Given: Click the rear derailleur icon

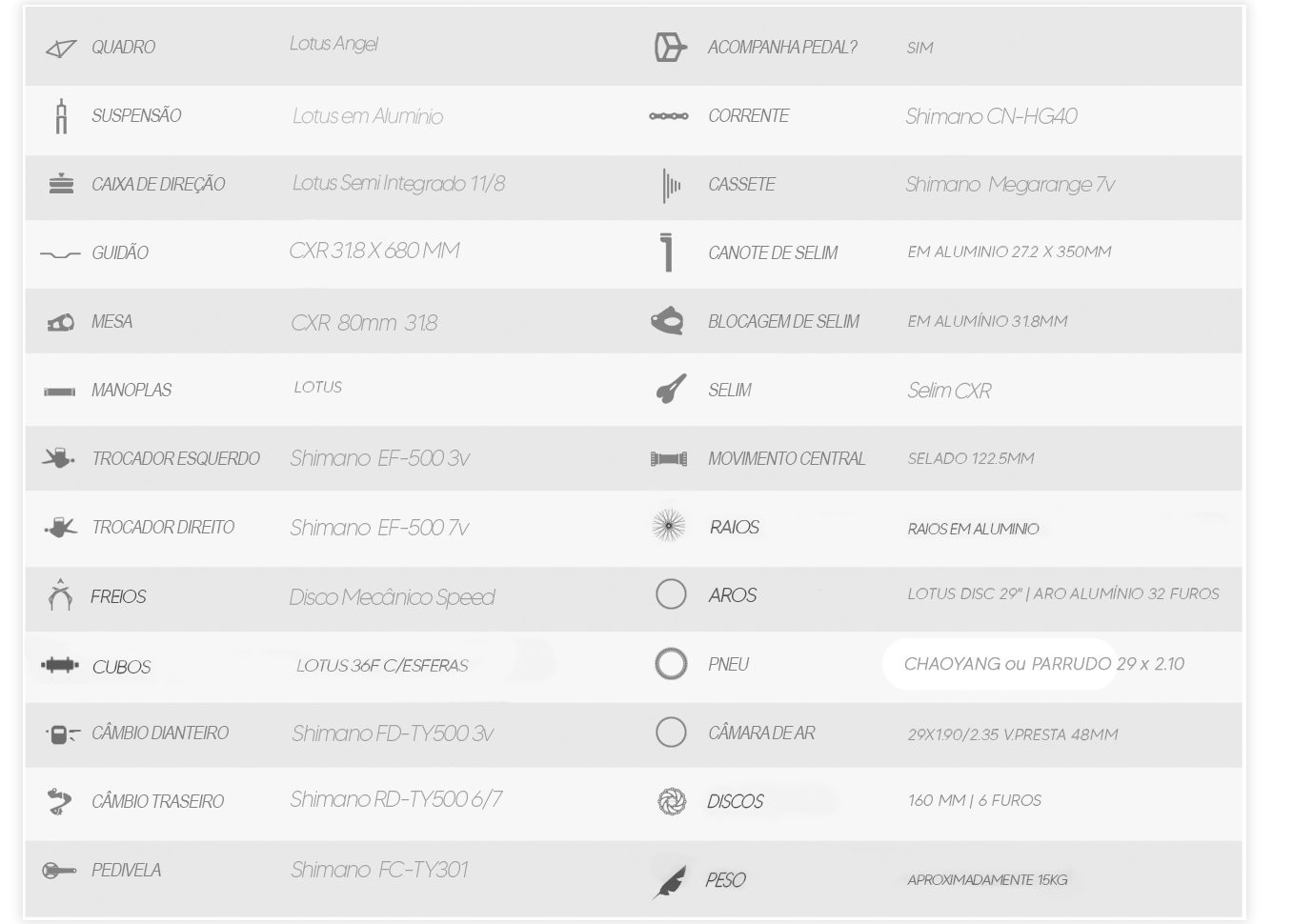Looking at the screenshot, I should tap(59, 801).
